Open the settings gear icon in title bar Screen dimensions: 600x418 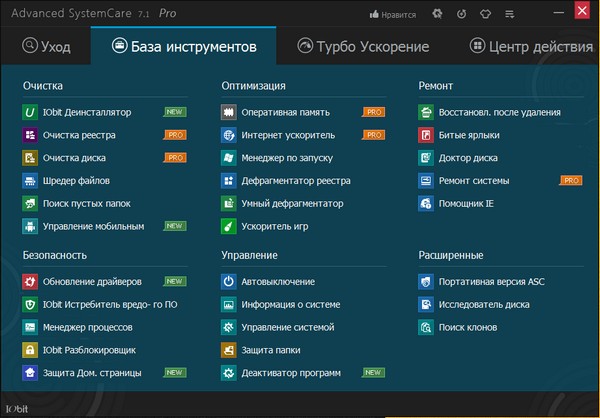(x=437, y=15)
